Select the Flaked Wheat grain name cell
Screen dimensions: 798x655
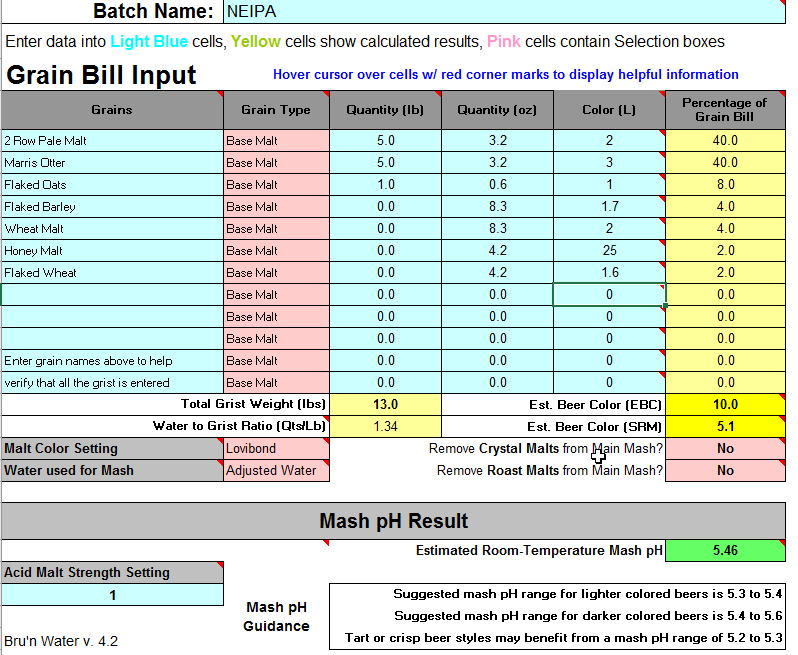(112, 273)
